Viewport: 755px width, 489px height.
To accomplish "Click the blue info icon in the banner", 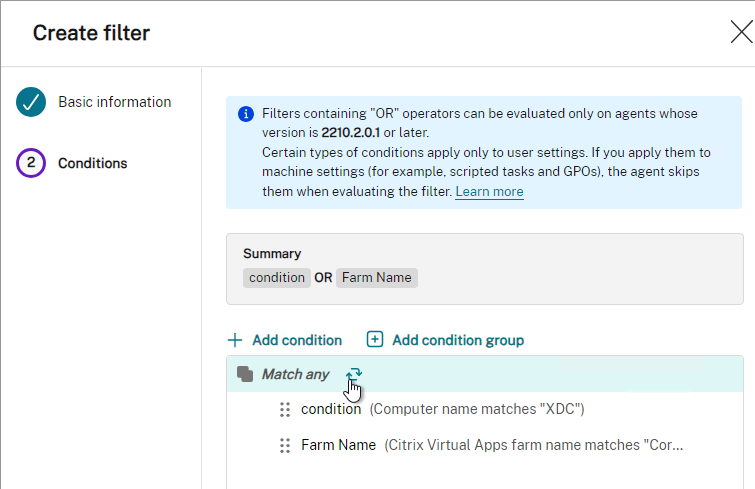I will coord(246,114).
